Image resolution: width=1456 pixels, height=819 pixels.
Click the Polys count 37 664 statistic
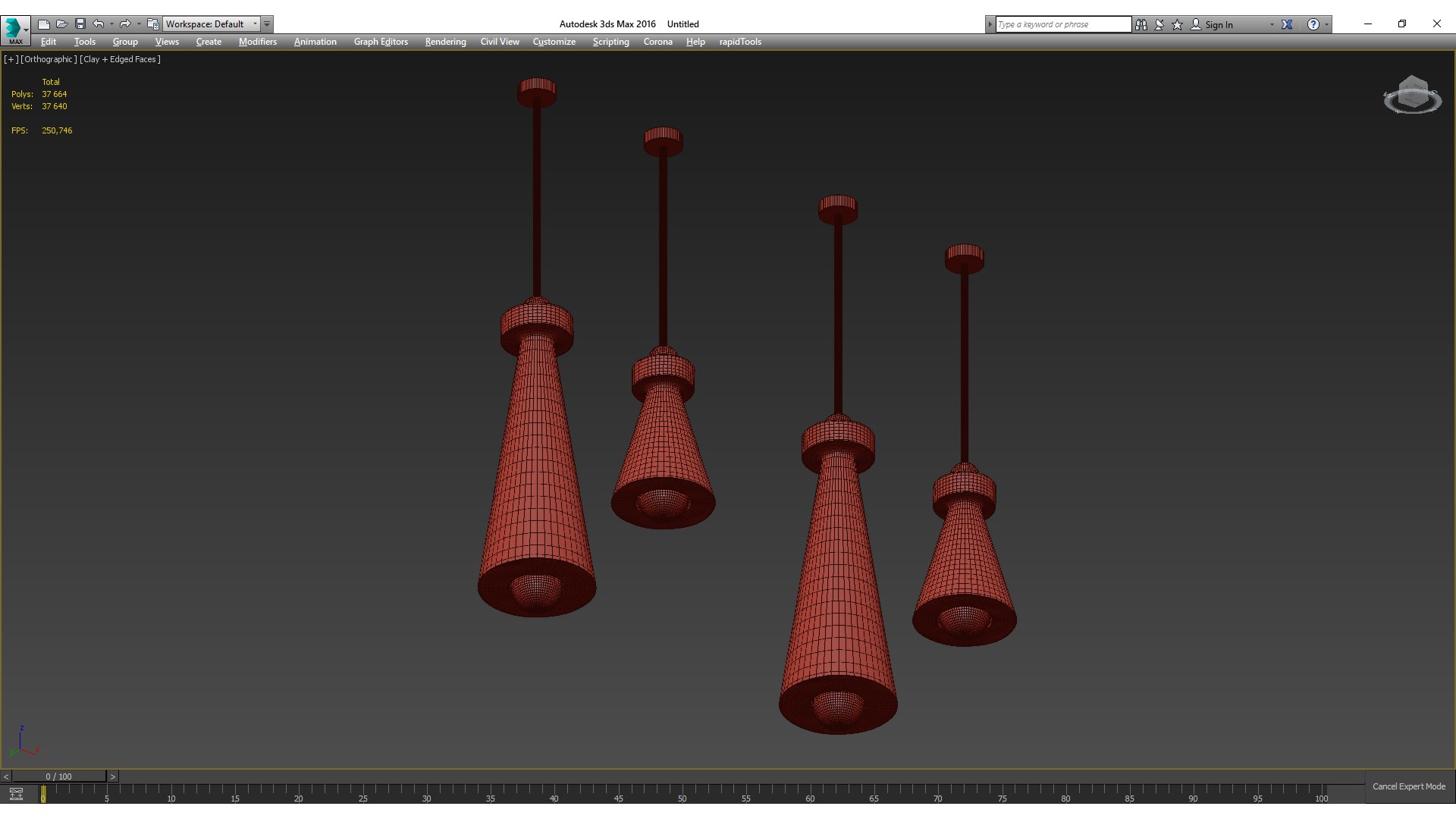click(x=55, y=94)
